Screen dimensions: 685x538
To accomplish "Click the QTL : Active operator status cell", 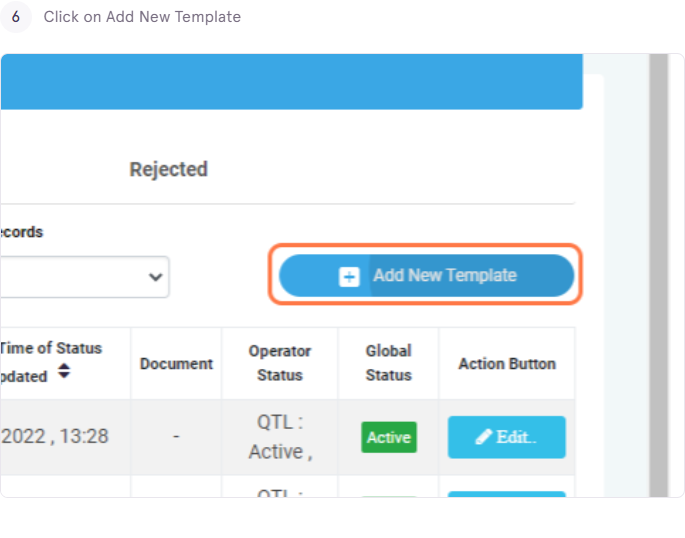I will pyautogui.click(x=280, y=437).
